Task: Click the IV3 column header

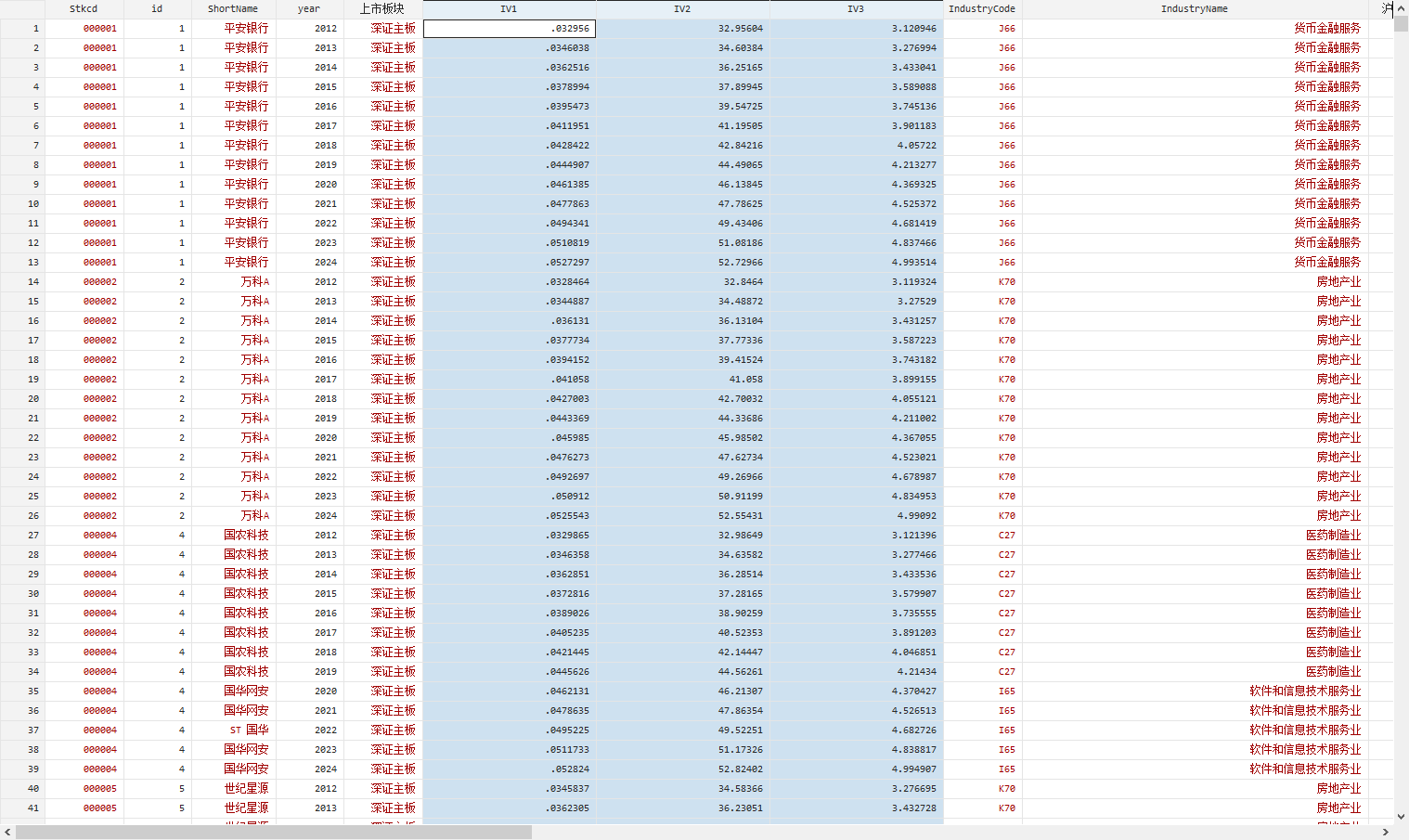Action: point(856,9)
